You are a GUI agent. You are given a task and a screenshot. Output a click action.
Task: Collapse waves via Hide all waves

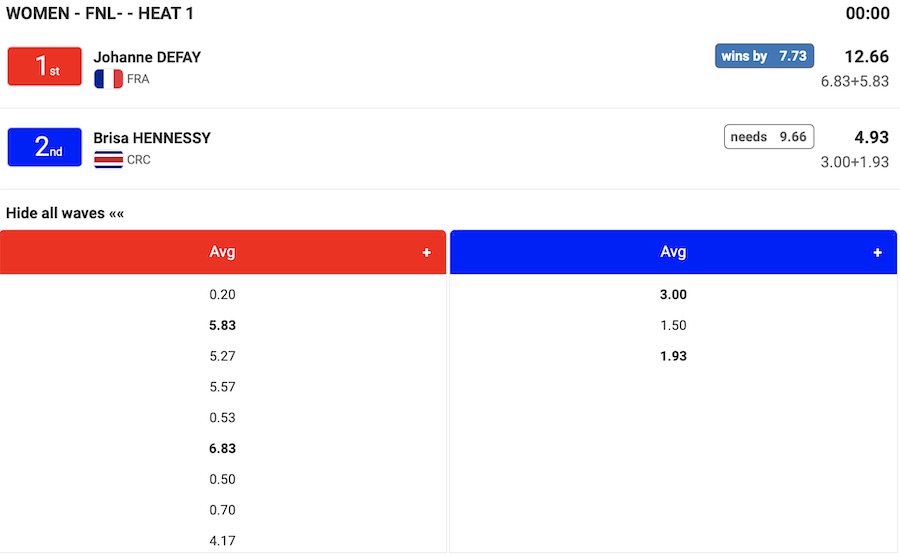tap(65, 213)
